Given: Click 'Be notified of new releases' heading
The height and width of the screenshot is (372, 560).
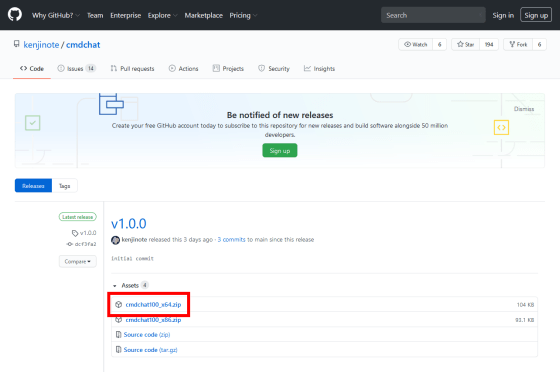Looking at the screenshot, I should 280,115.
